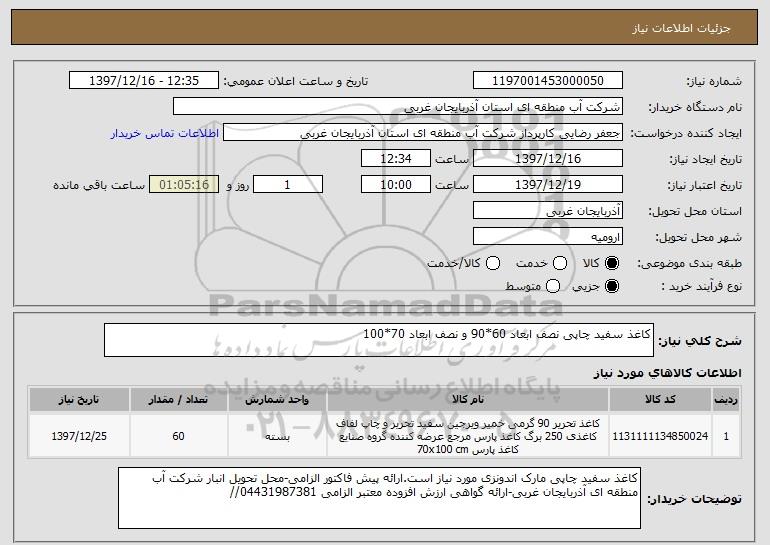770x545 pixels.
Task: Click the کد کالا column header
Action: click(x=660, y=400)
